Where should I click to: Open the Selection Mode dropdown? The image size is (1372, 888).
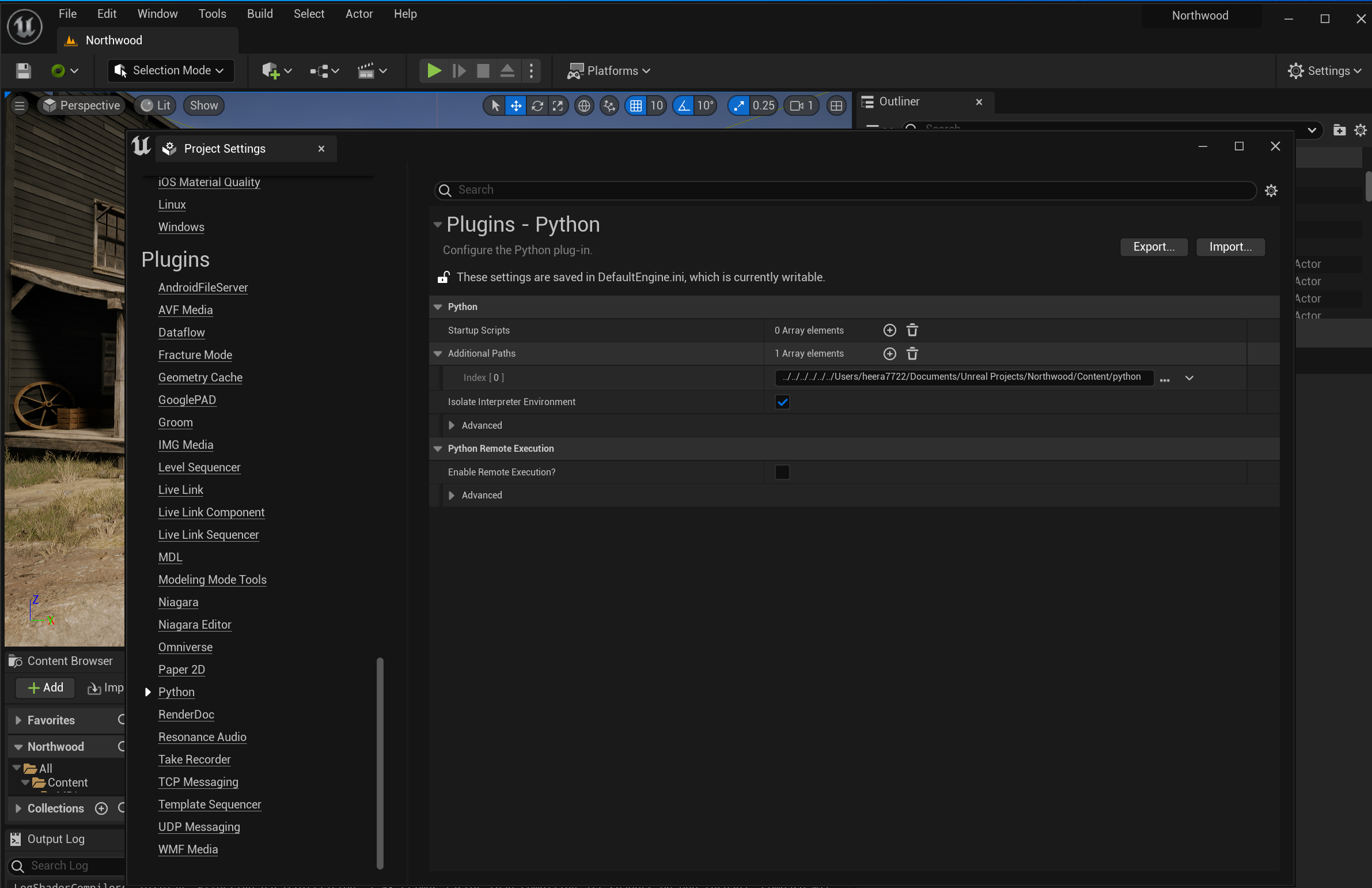pos(170,71)
